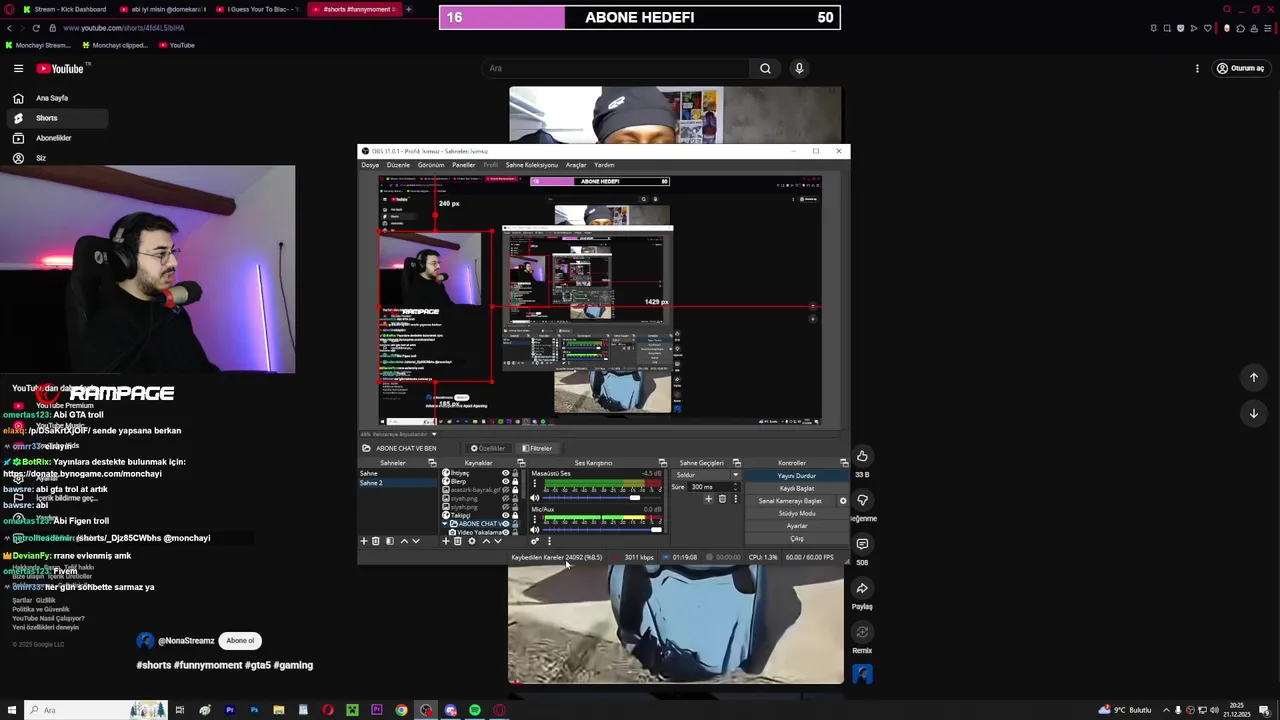Image resolution: width=1280 pixels, height=720 pixels.
Task: Open source properties gear in Kaynaklar toolbar
Action: (x=472, y=541)
